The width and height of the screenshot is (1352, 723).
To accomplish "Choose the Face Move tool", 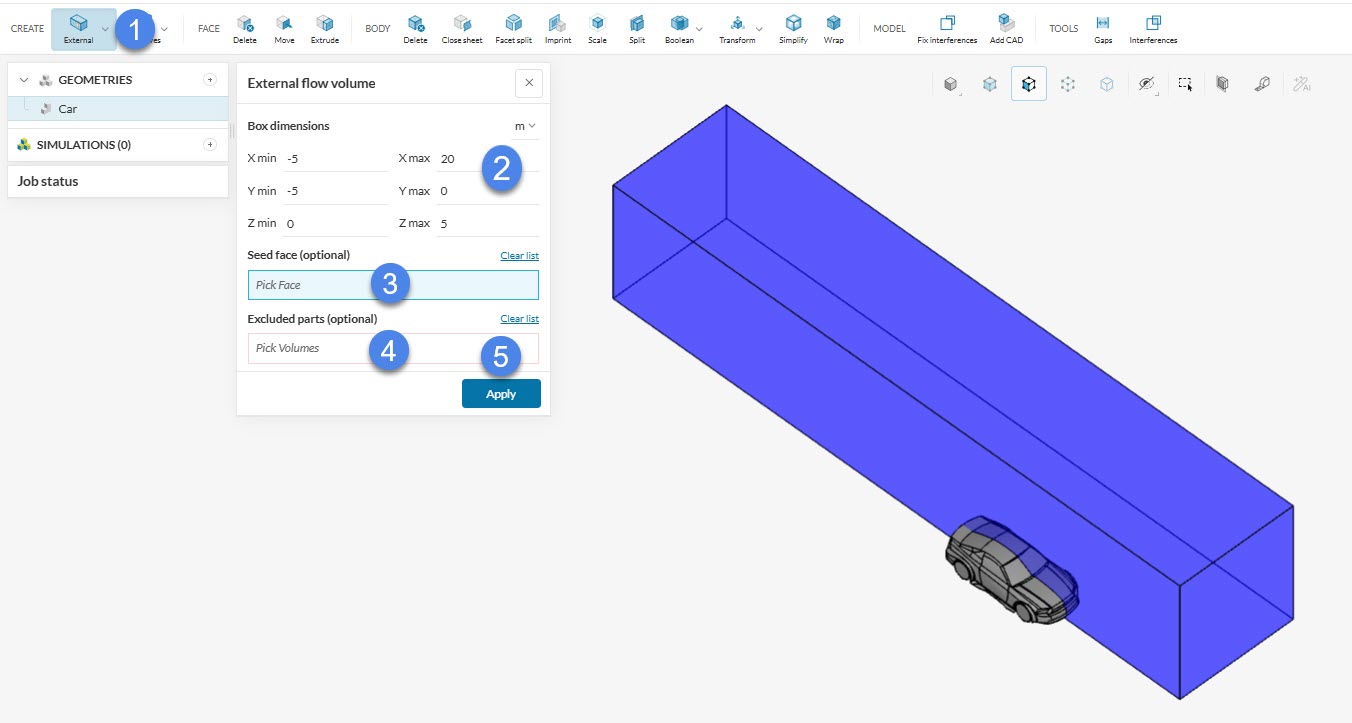I will click(285, 29).
